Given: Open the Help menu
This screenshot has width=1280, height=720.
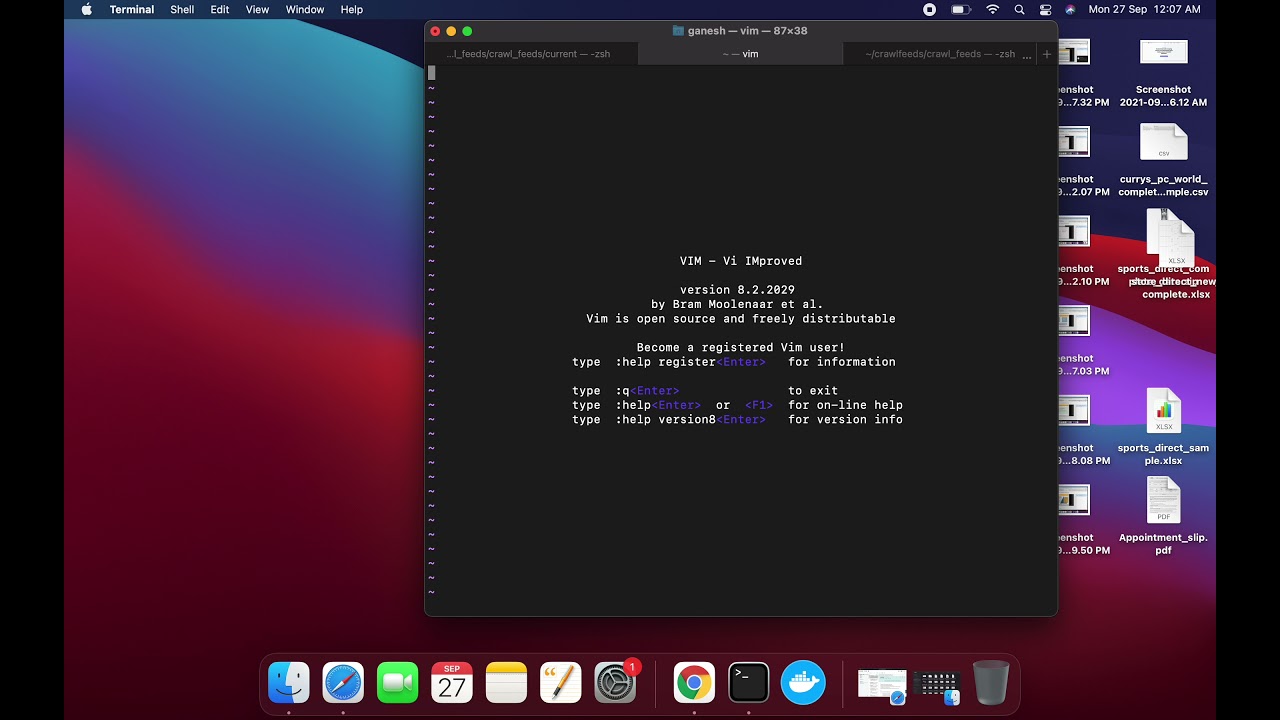Looking at the screenshot, I should [x=352, y=9].
